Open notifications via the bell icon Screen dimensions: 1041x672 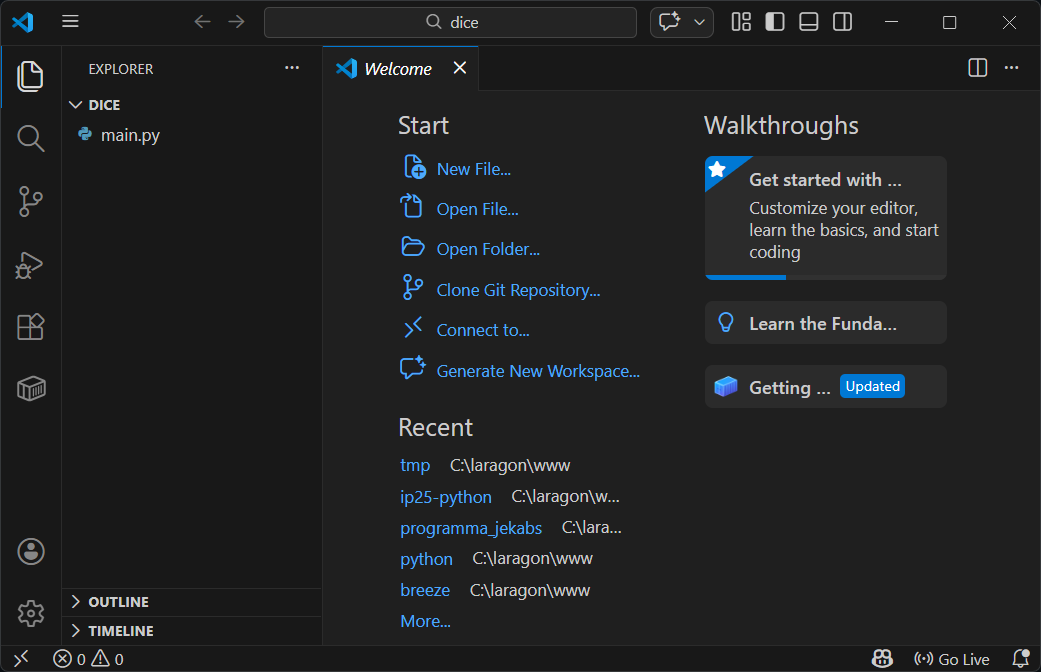pyautogui.click(x=1022, y=658)
